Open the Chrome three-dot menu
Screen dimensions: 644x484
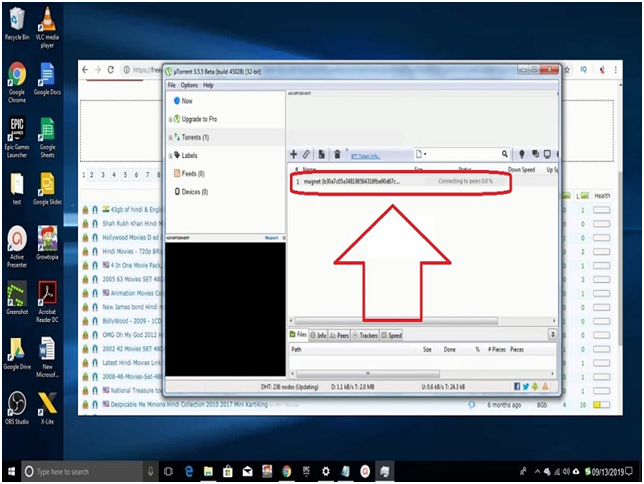point(615,70)
